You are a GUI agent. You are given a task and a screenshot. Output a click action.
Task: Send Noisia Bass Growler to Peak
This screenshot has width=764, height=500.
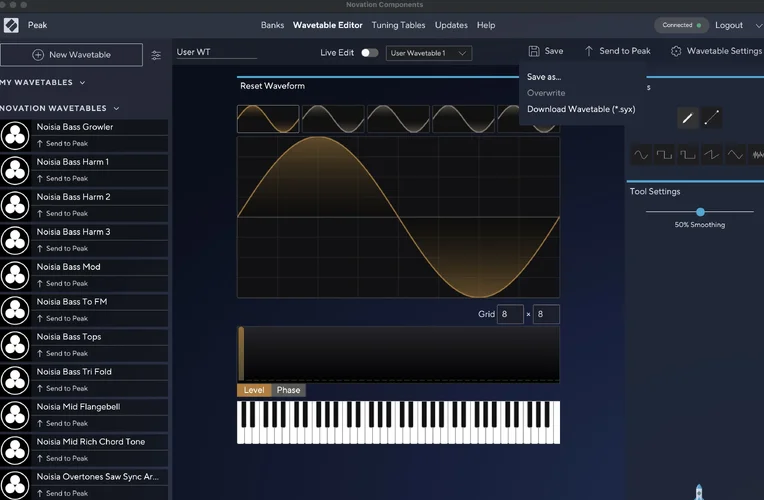62,143
